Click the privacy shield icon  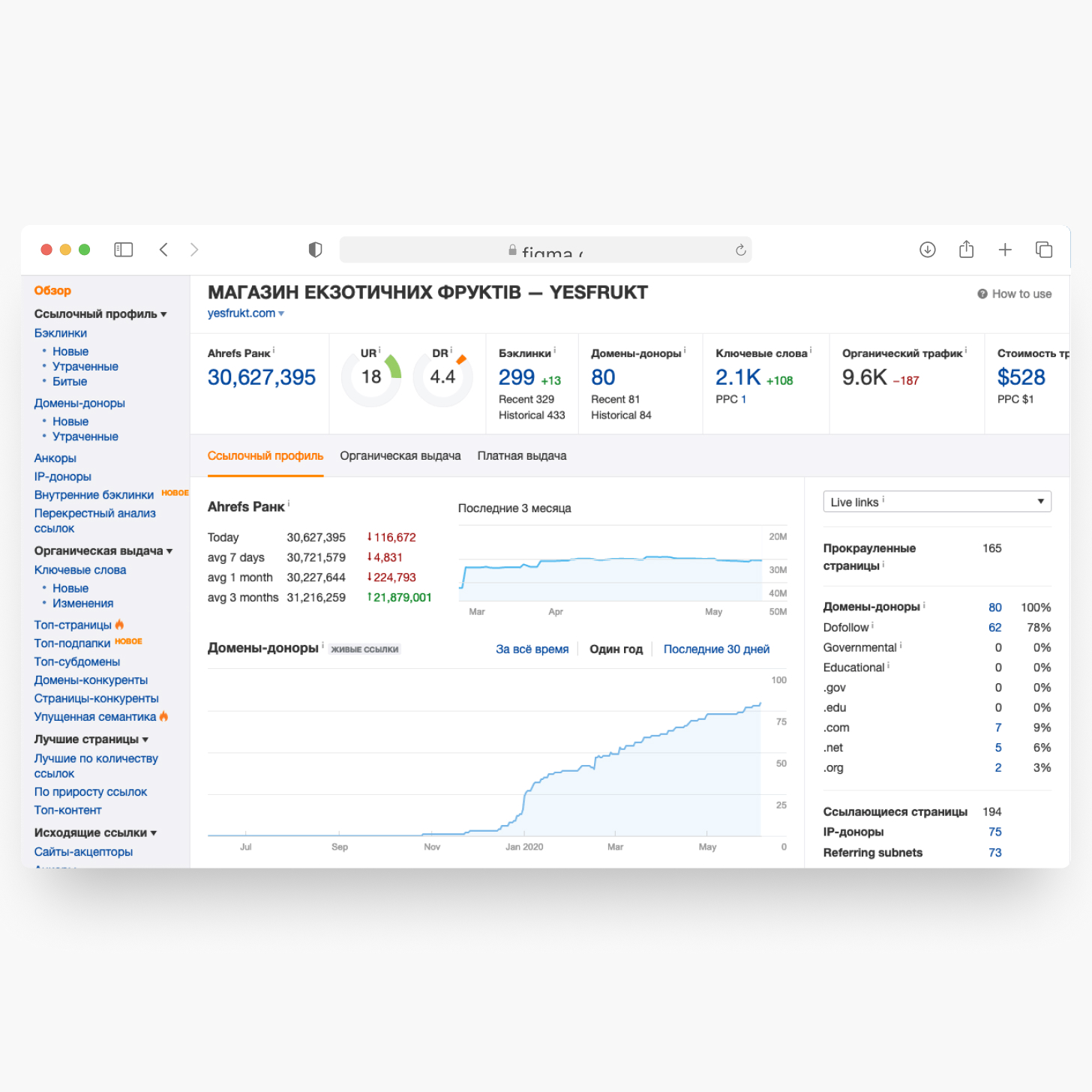point(315,250)
